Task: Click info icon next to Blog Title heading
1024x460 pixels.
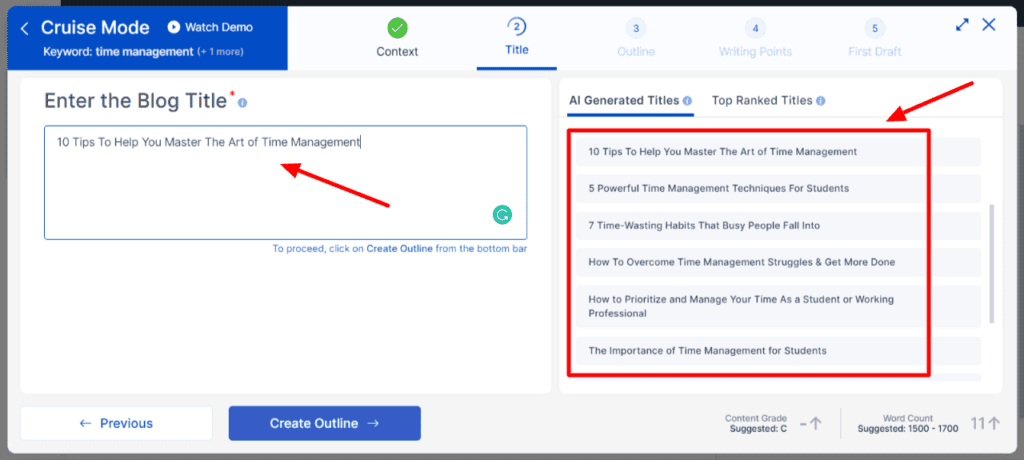Action: click(x=243, y=103)
